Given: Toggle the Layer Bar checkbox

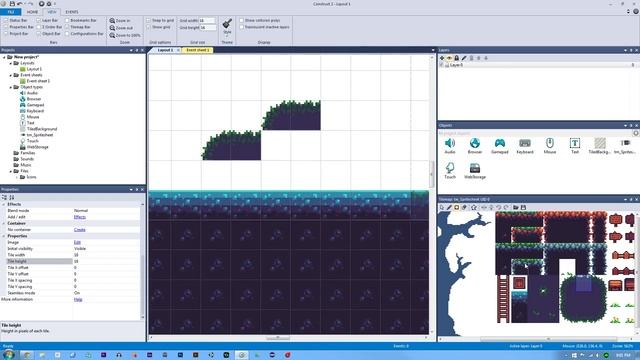Looking at the screenshot, I should 38,20.
